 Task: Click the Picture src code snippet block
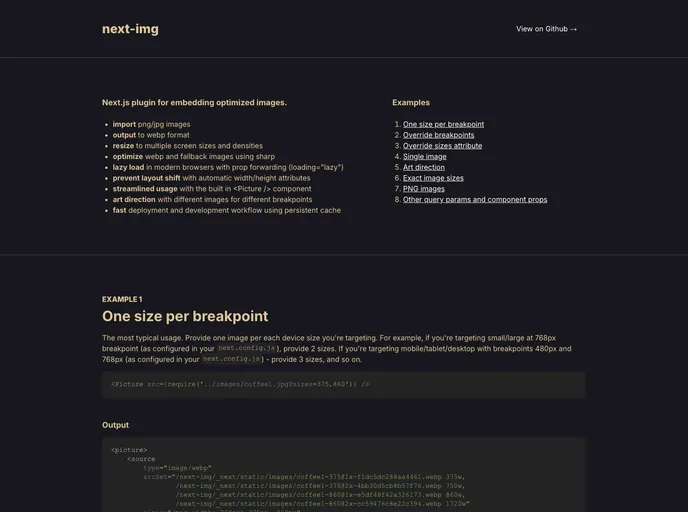[x=343, y=384]
